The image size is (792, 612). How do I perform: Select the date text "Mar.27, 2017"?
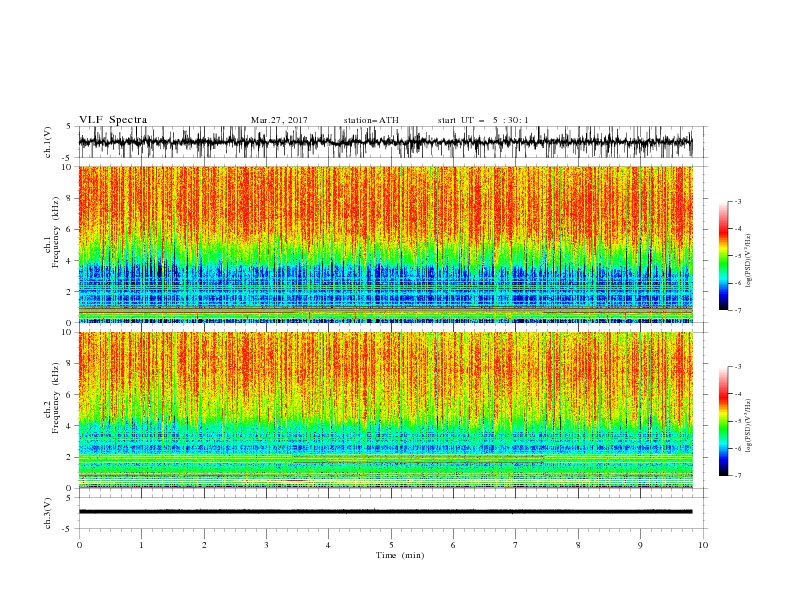[x=279, y=120]
